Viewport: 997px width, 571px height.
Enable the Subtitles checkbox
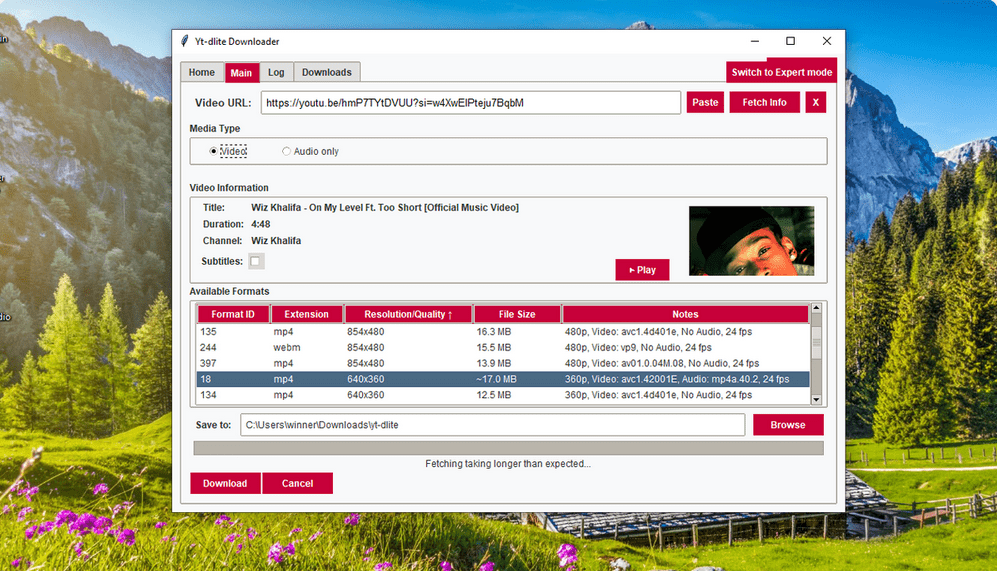[x=256, y=261]
